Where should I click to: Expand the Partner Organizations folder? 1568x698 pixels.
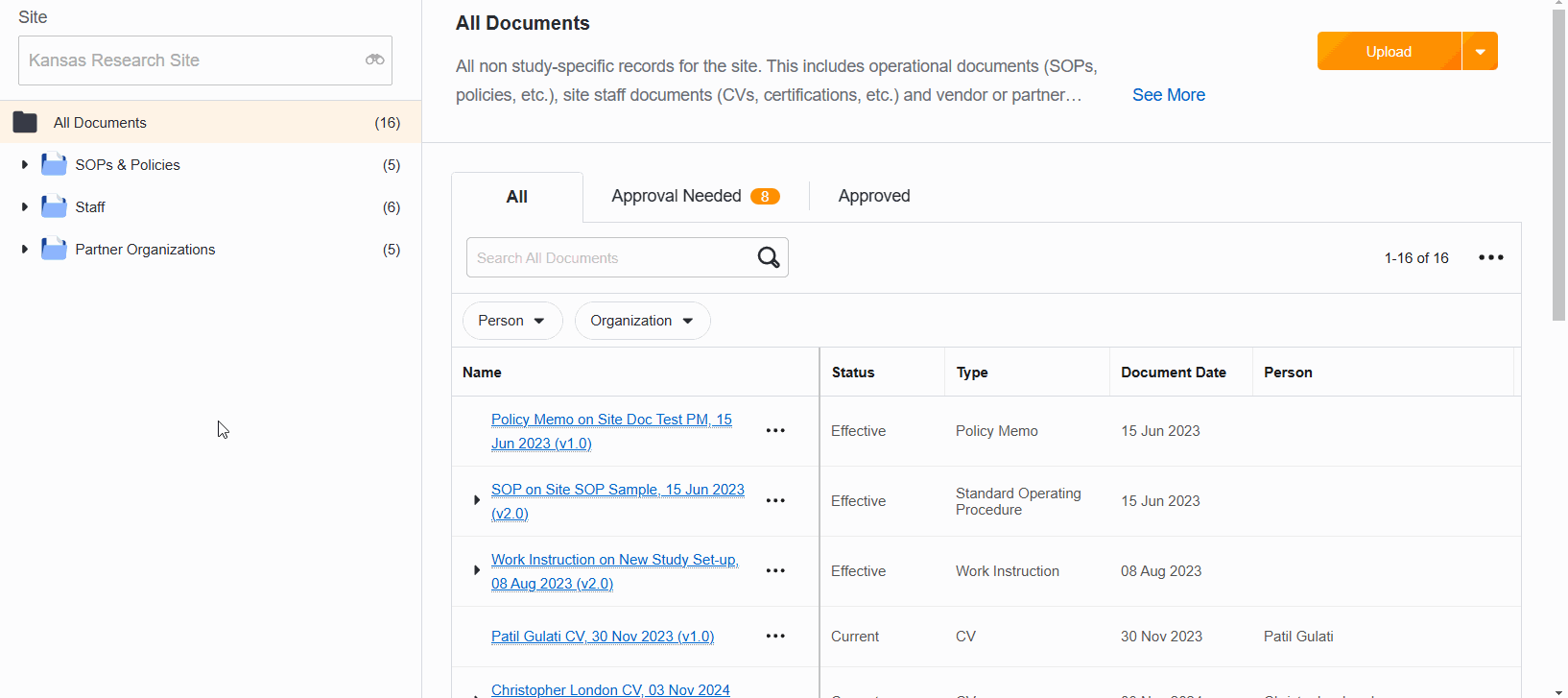[24, 250]
